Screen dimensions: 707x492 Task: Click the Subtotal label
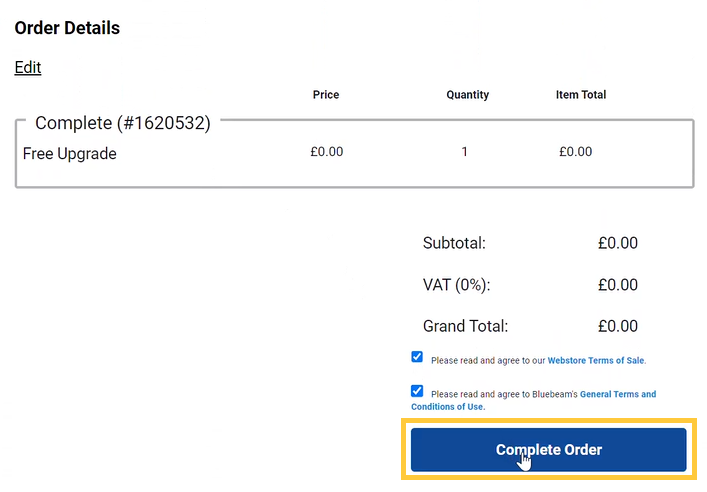tap(454, 243)
